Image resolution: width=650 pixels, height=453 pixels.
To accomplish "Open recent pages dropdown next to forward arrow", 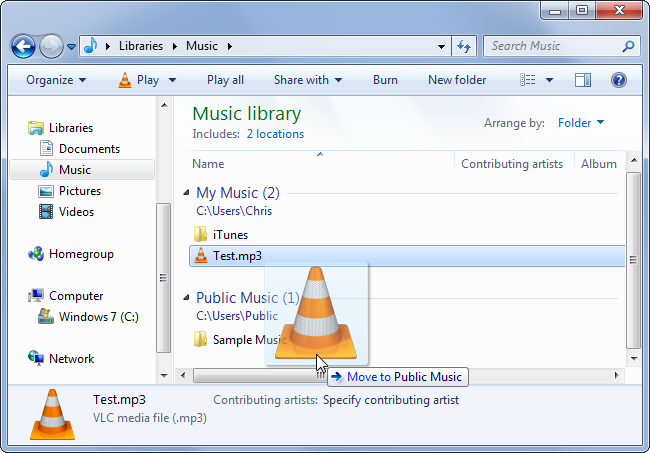I will click(x=71, y=47).
